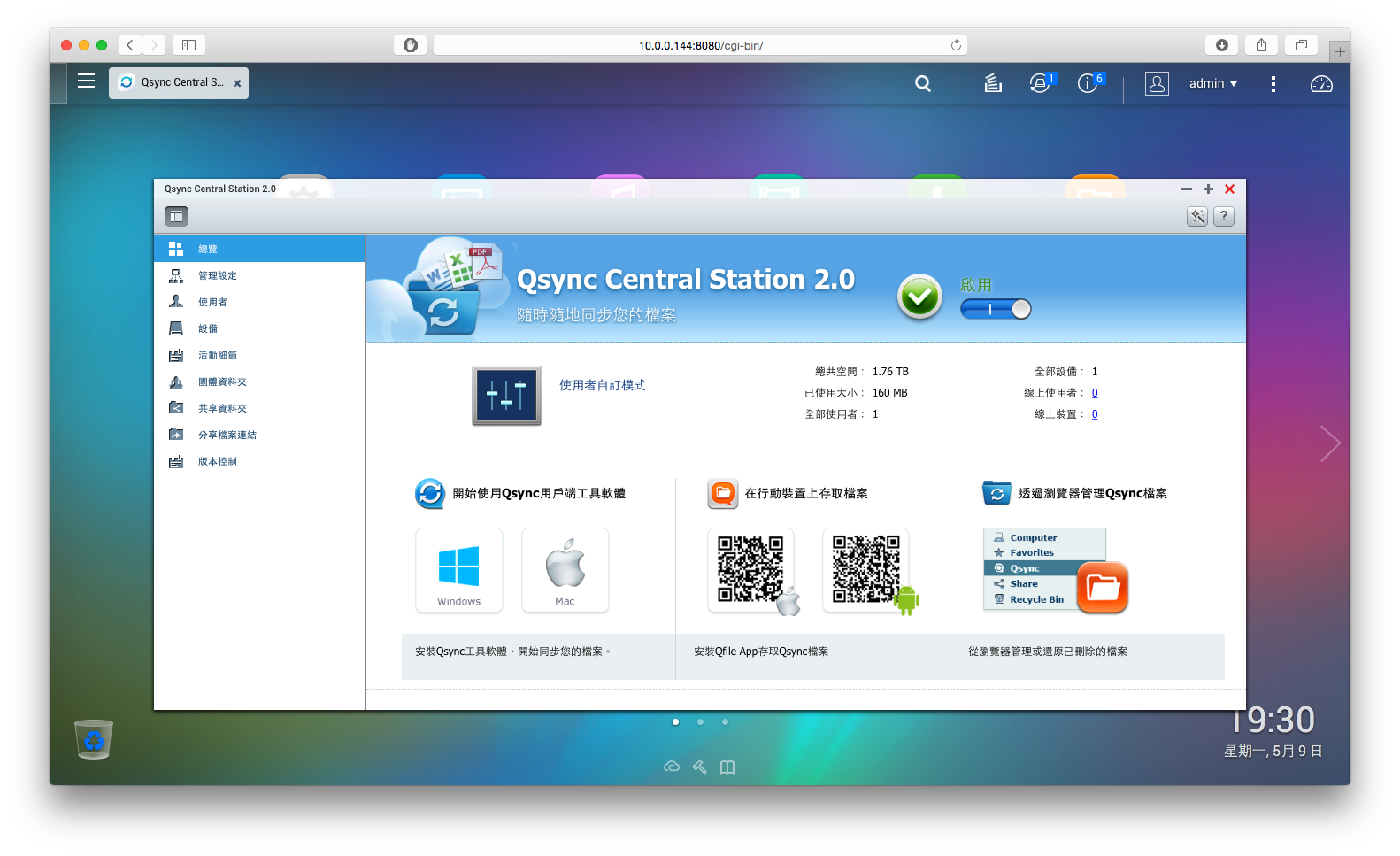Open the dashboard gauge icon

(x=1321, y=83)
